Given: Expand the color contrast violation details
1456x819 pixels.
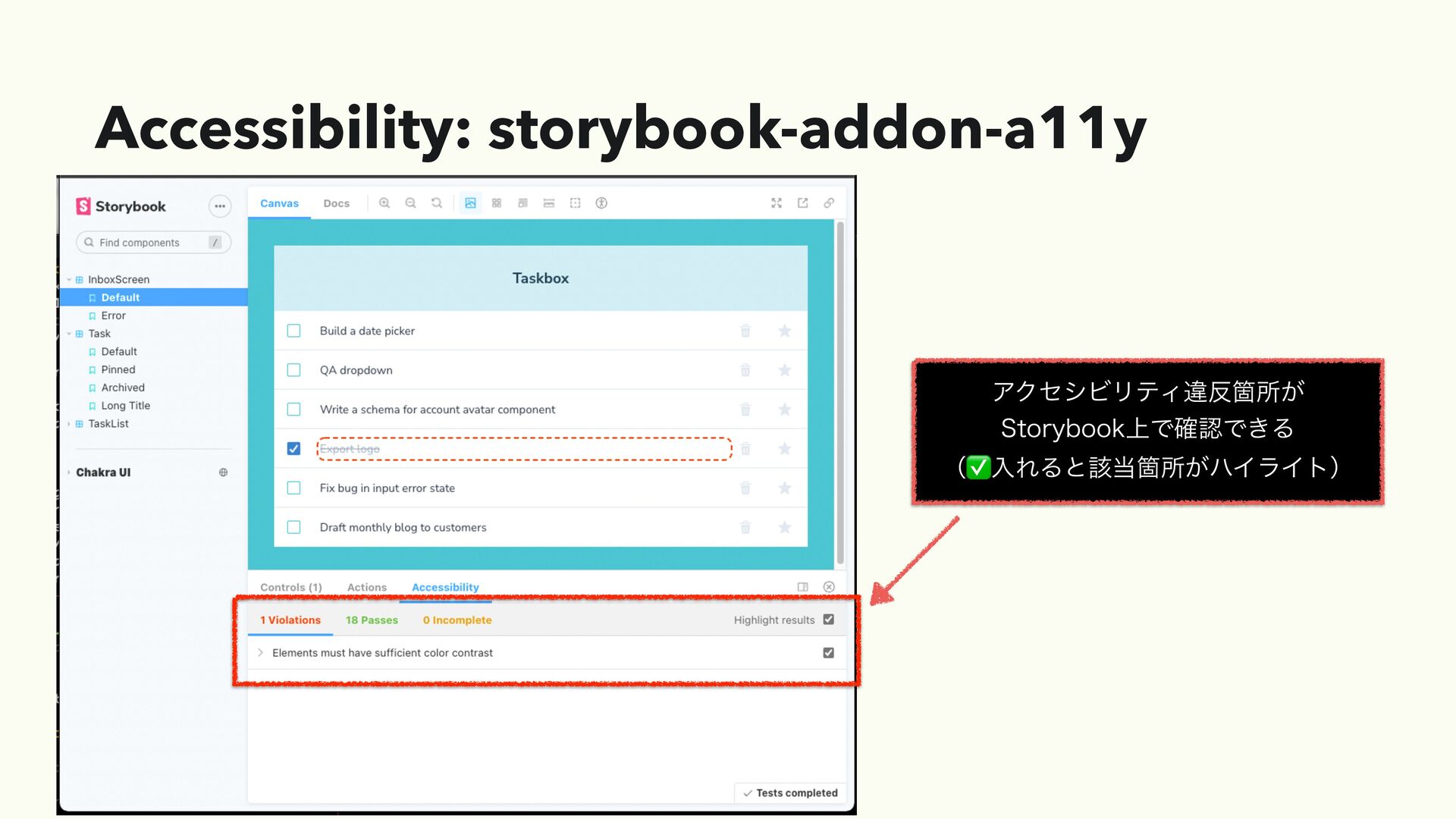Looking at the screenshot, I should 260,653.
